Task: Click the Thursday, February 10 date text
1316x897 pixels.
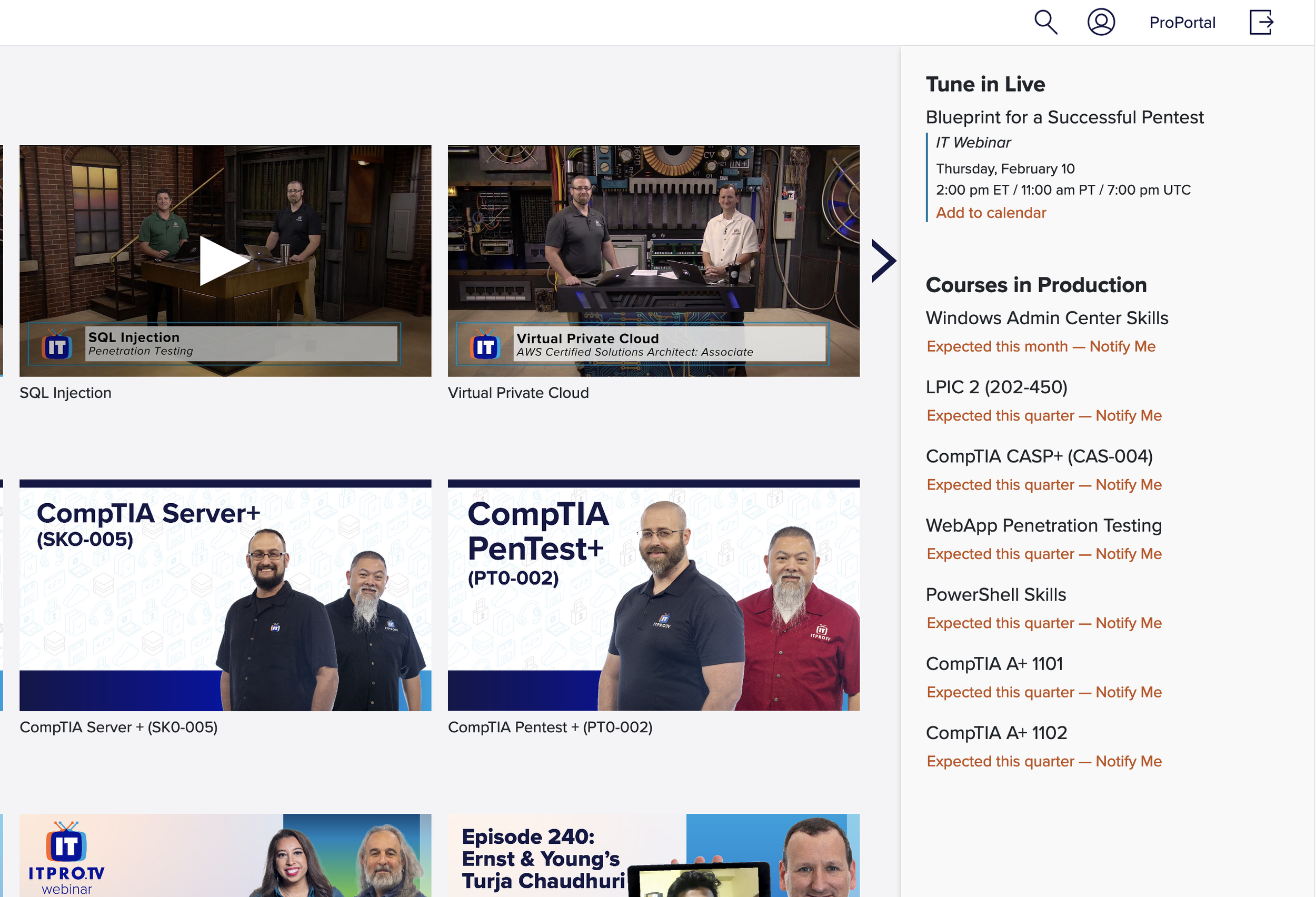Action: click(x=1005, y=169)
